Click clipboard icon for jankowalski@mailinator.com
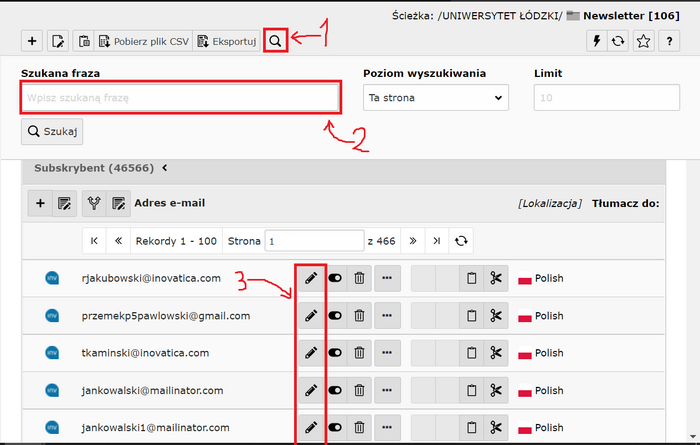The width and height of the screenshot is (700, 445). [470, 390]
